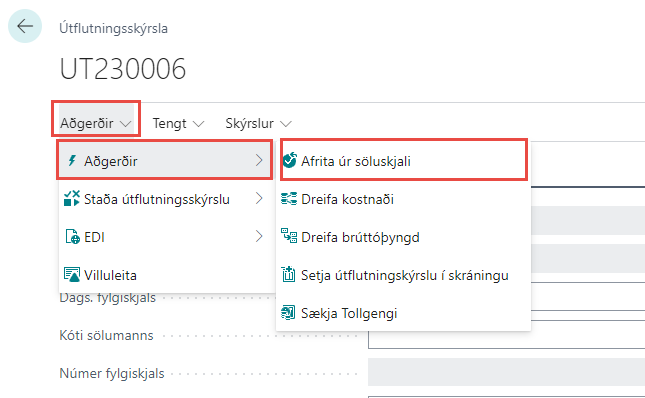The image size is (645, 398).
Task: Click the back arrow button
Action: [25, 26]
